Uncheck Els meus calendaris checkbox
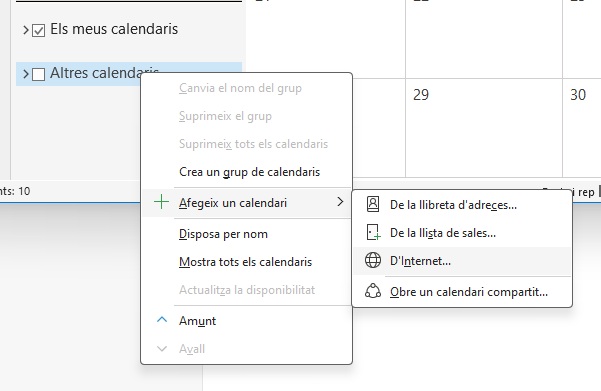 (x=38, y=30)
